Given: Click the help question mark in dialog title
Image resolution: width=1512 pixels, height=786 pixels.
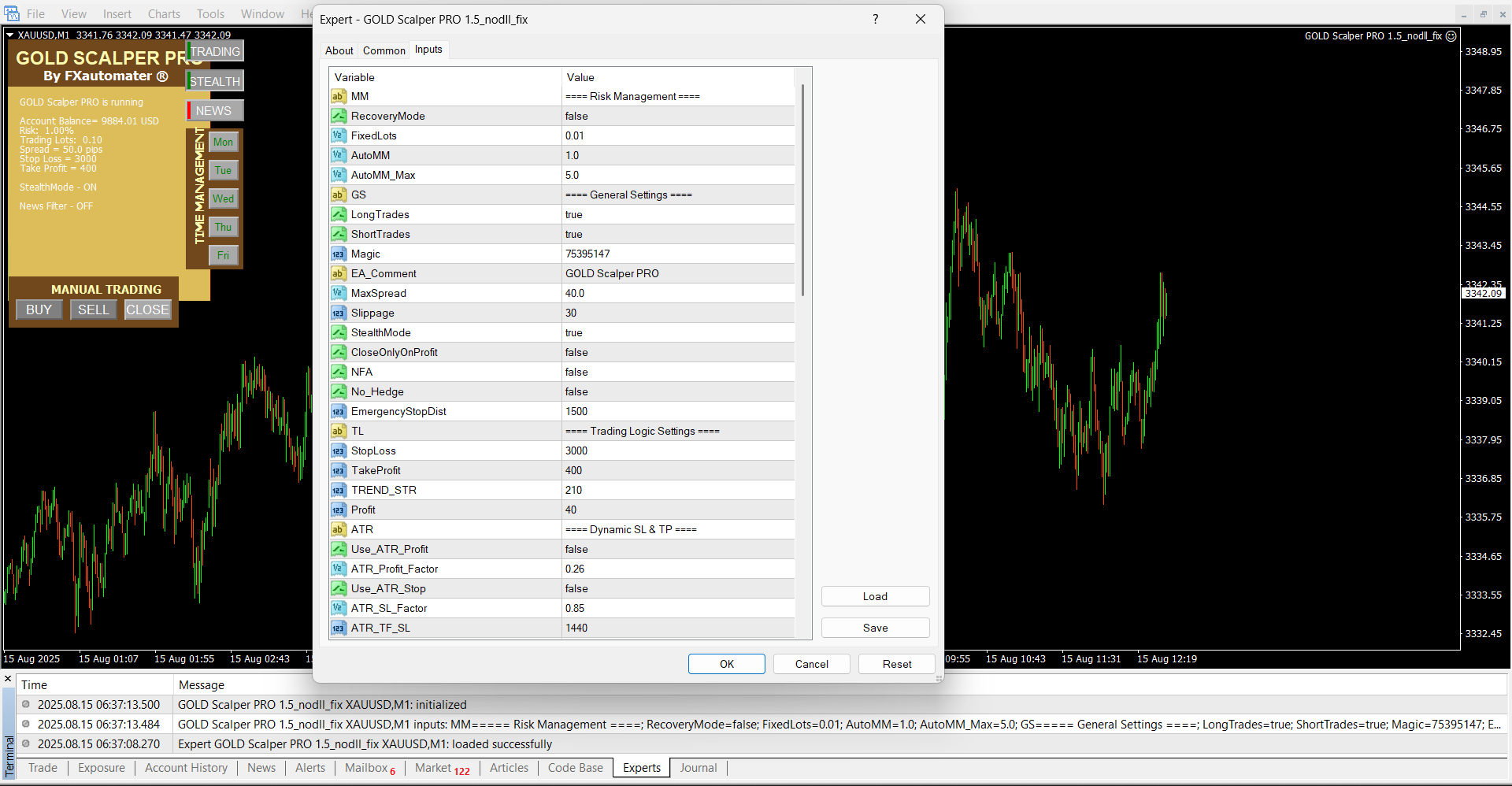Looking at the screenshot, I should (x=875, y=19).
